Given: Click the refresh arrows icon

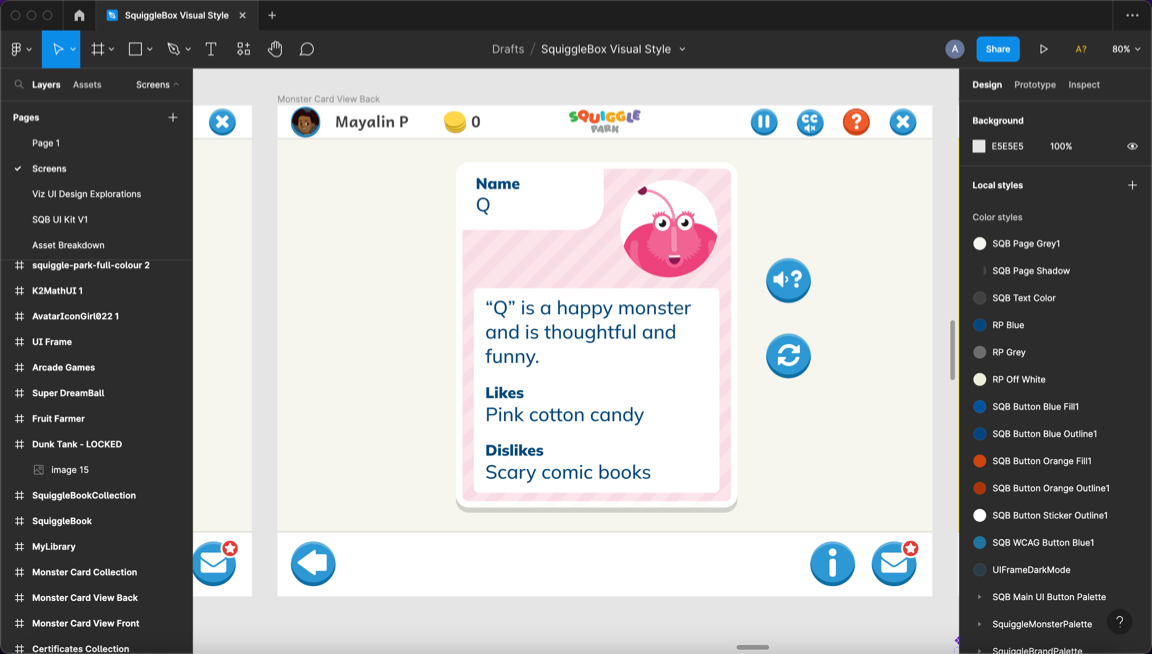Looking at the screenshot, I should (x=788, y=356).
